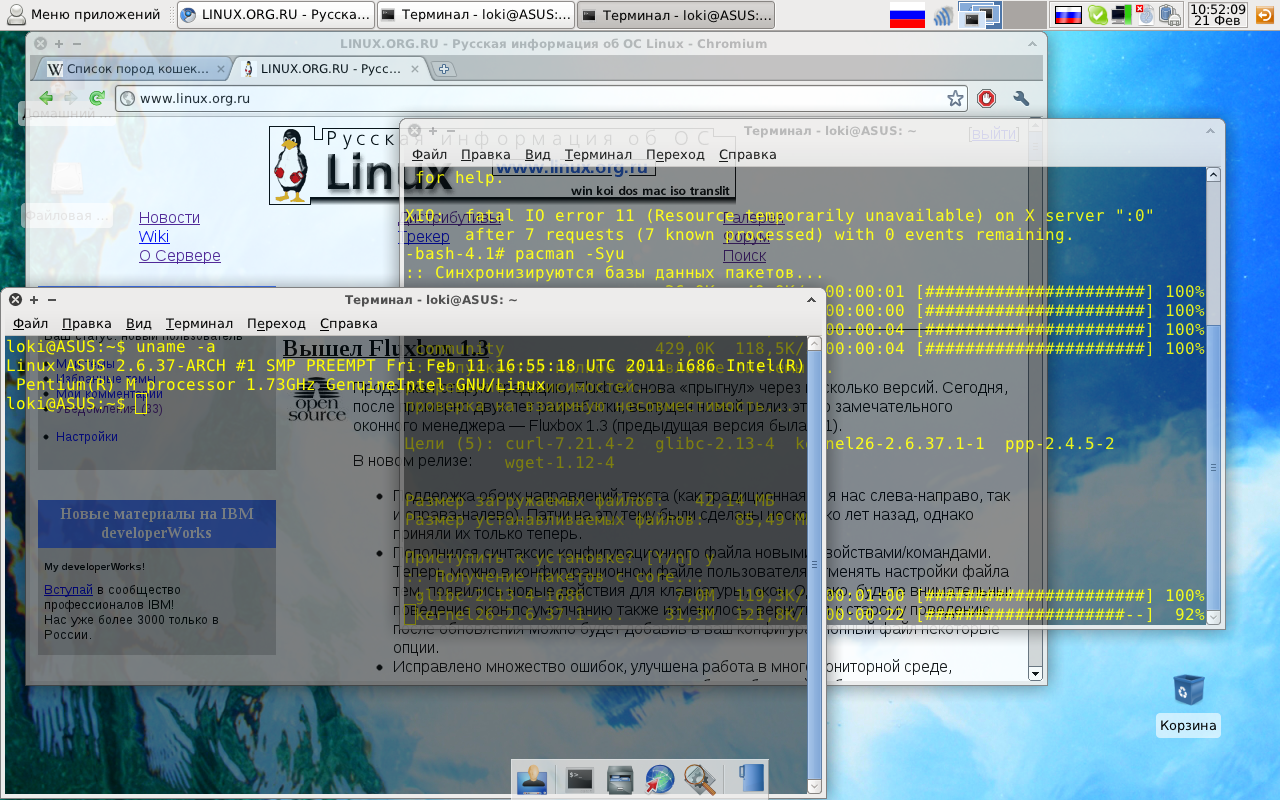
Task: Click the 10:52:09 clock in panel
Action: pyautogui.click(x=1218, y=9)
